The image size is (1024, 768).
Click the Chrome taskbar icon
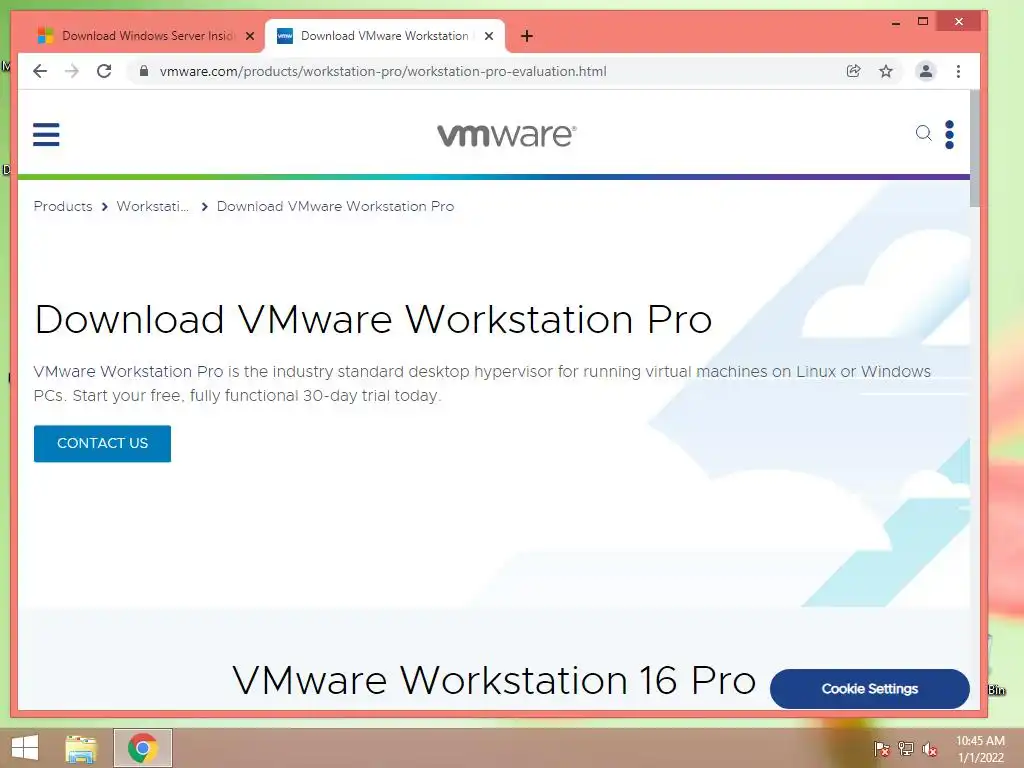point(142,748)
